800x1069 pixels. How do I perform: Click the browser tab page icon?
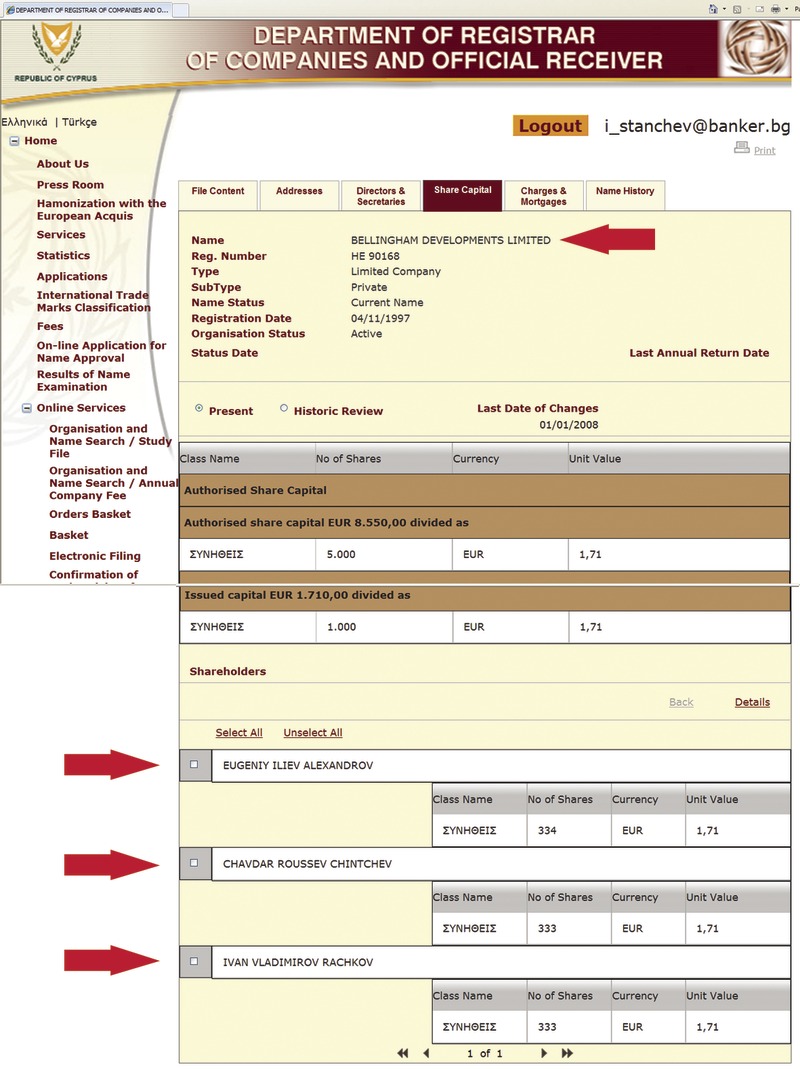click(10, 10)
